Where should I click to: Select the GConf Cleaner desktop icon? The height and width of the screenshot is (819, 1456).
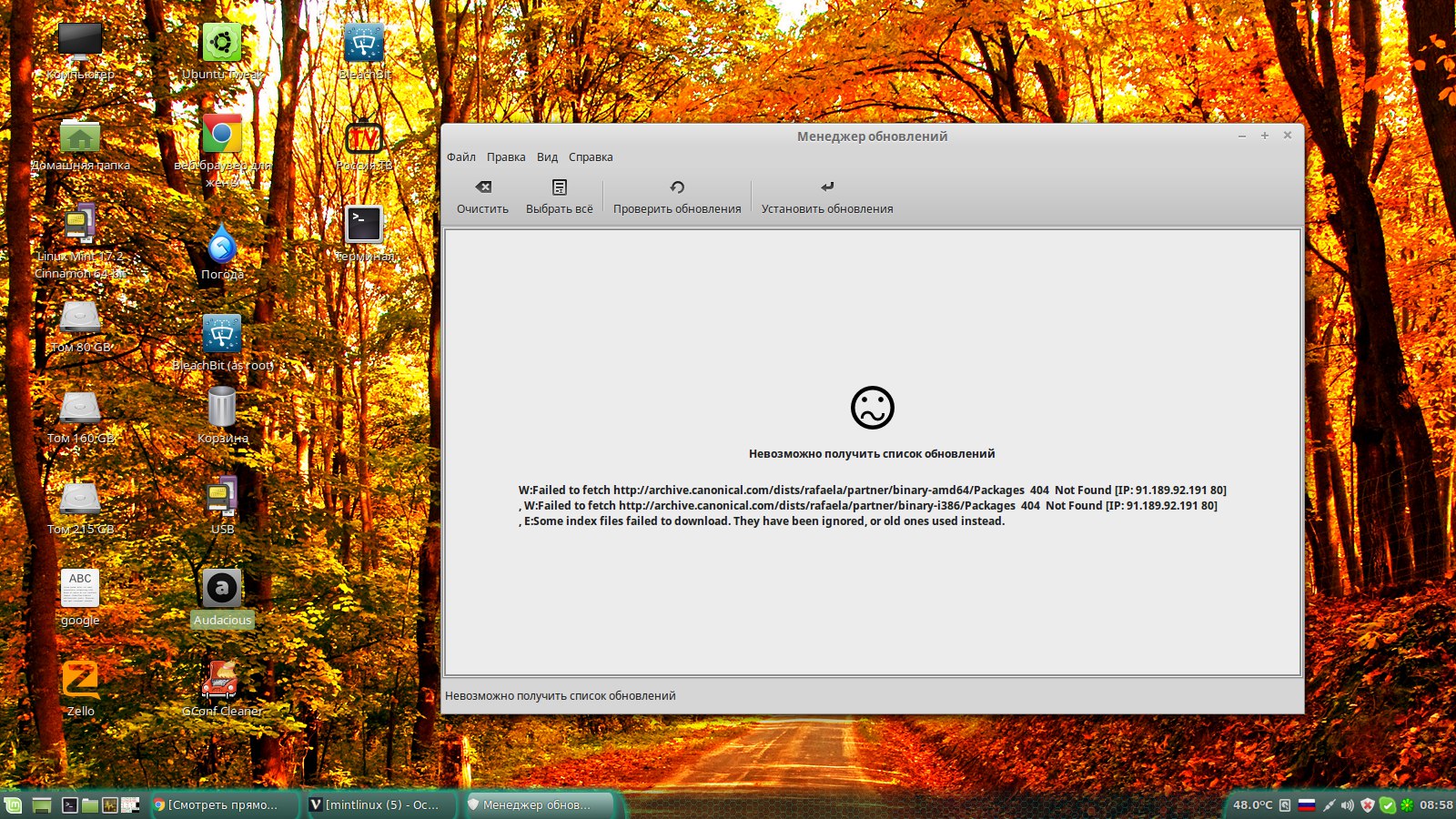click(x=222, y=681)
